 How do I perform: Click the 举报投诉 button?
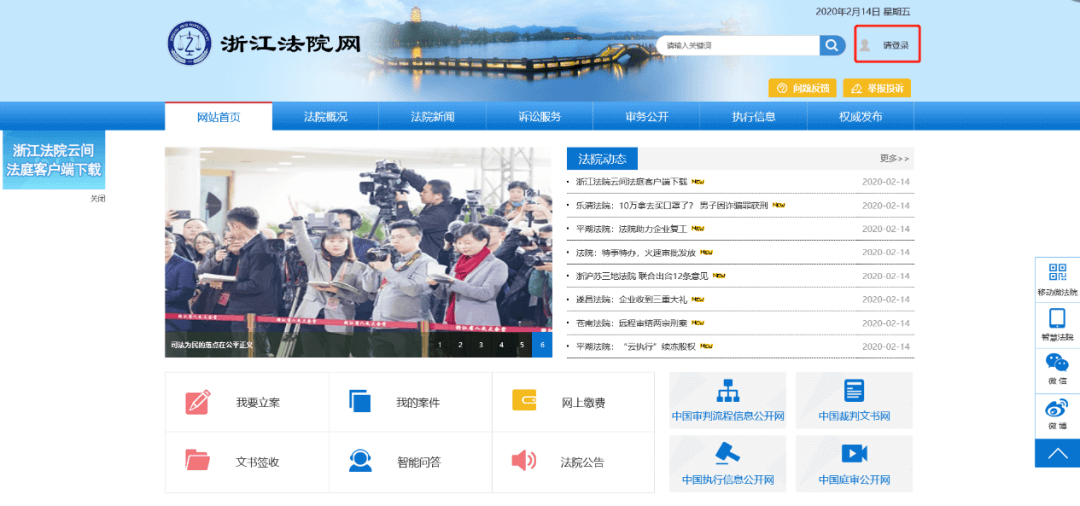(877, 88)
